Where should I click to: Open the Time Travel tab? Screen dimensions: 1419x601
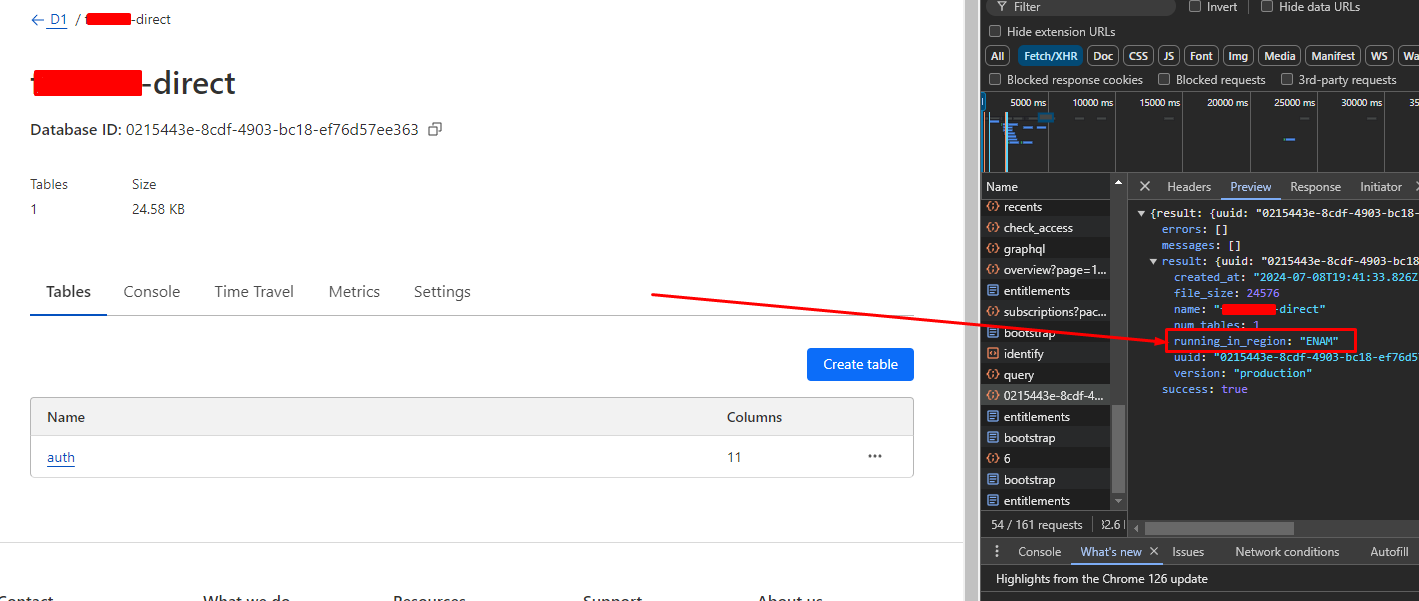point(254,292)
